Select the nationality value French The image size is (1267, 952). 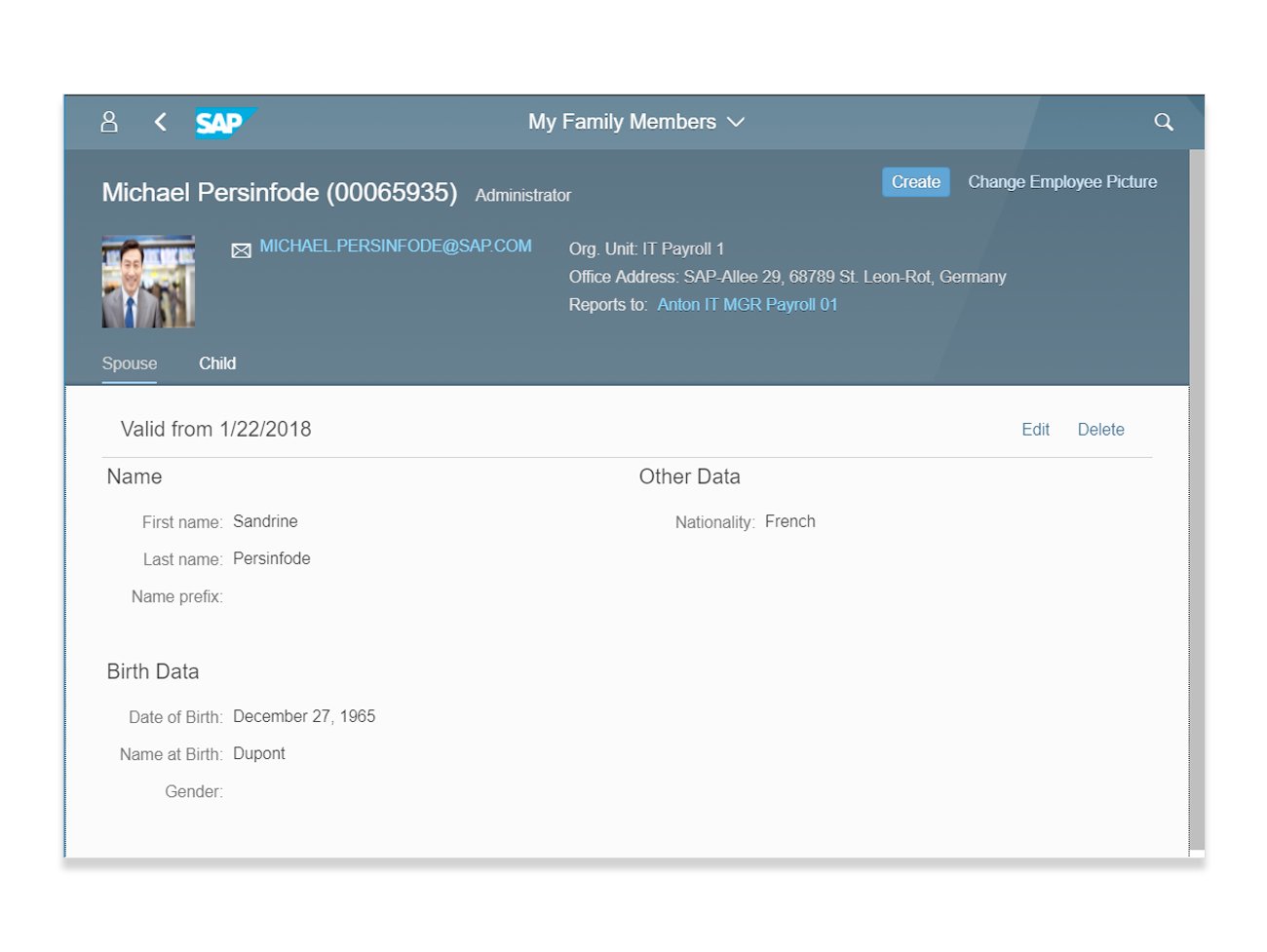pos(790,521)
